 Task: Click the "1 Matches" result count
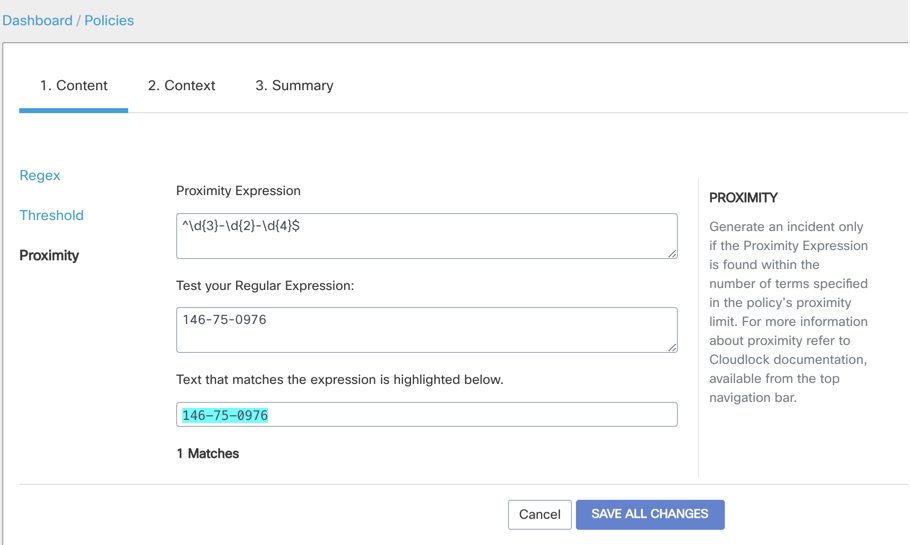click(x=208, y=453)
